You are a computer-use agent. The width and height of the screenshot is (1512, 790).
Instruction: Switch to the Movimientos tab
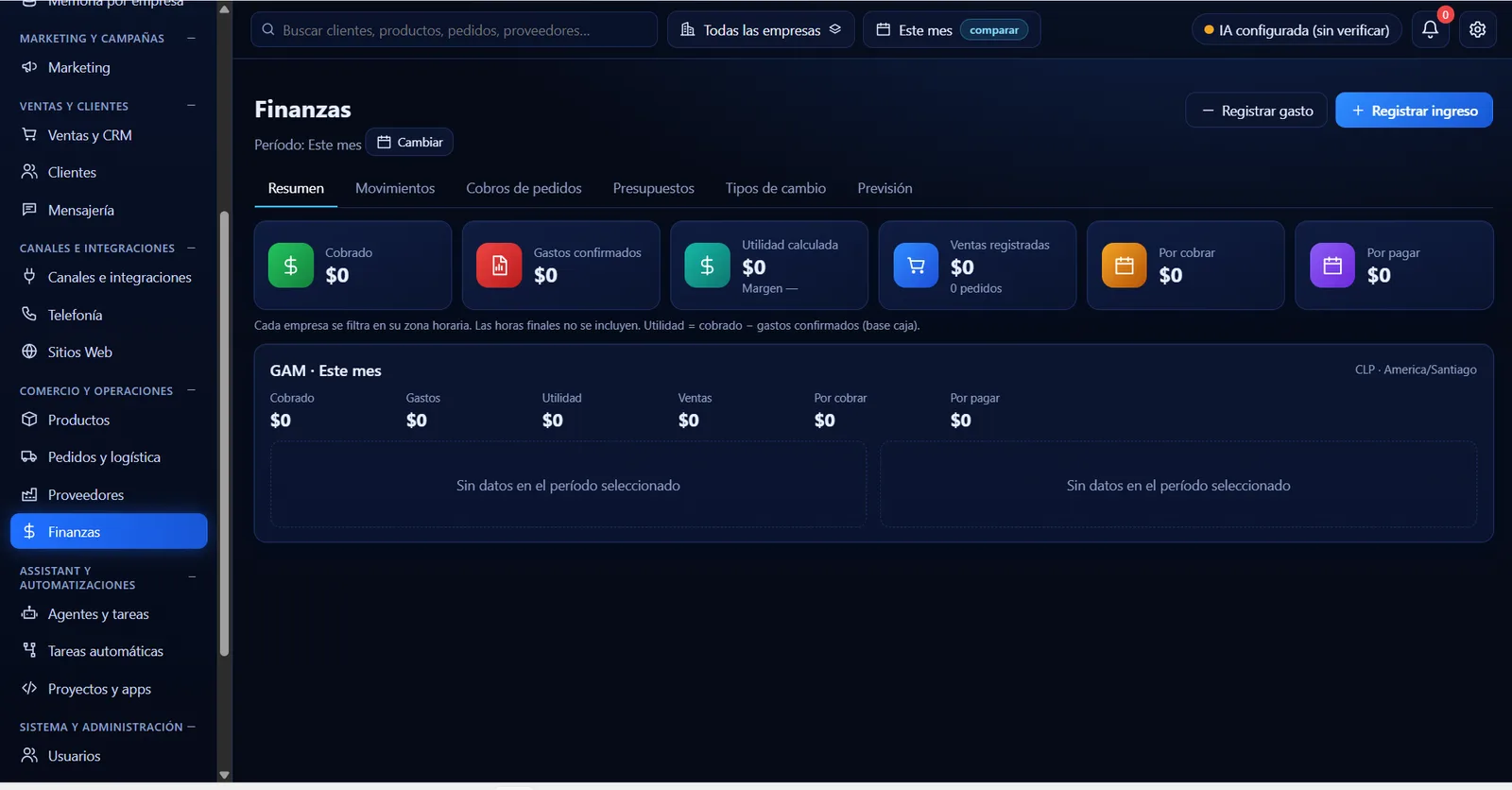[x=395, y=188]
